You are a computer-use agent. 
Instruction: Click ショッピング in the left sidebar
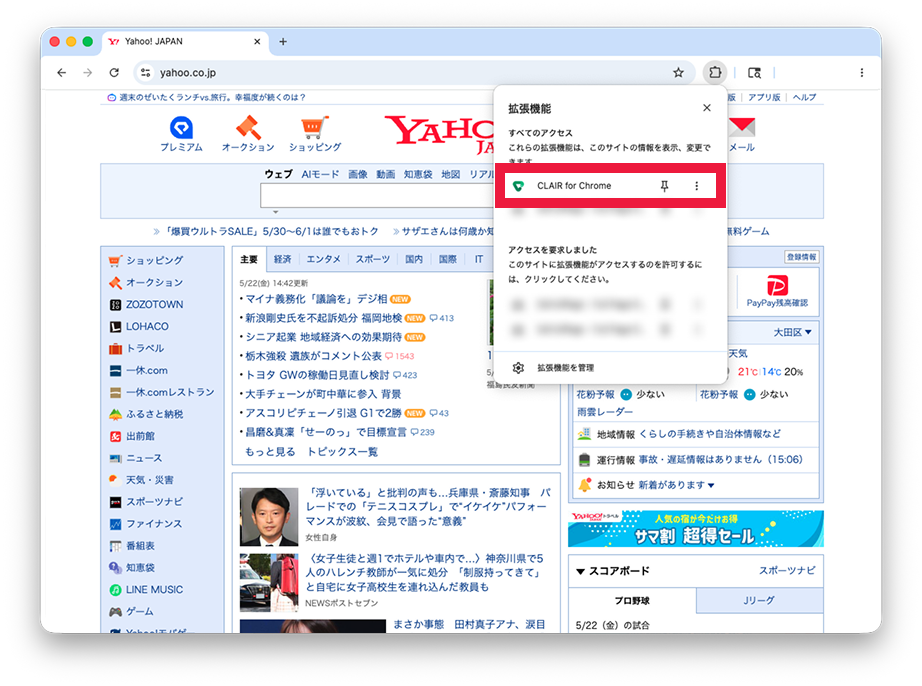(155, 260)
